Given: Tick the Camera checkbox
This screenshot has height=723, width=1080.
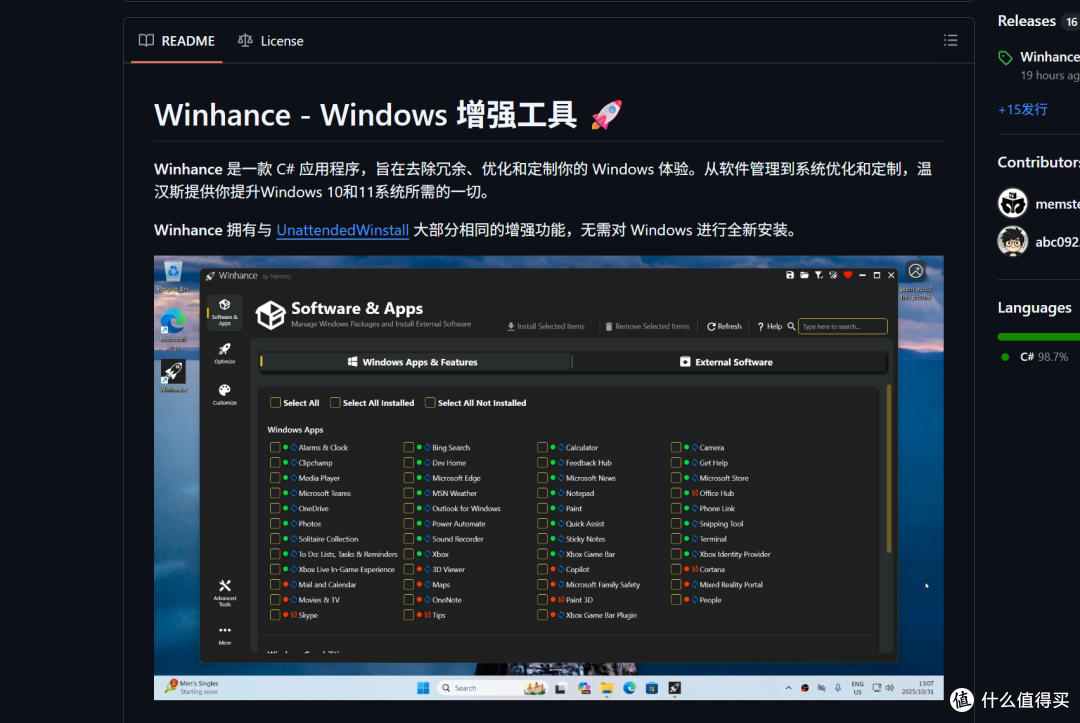Looking at the screenshot, I should point(676,448).
